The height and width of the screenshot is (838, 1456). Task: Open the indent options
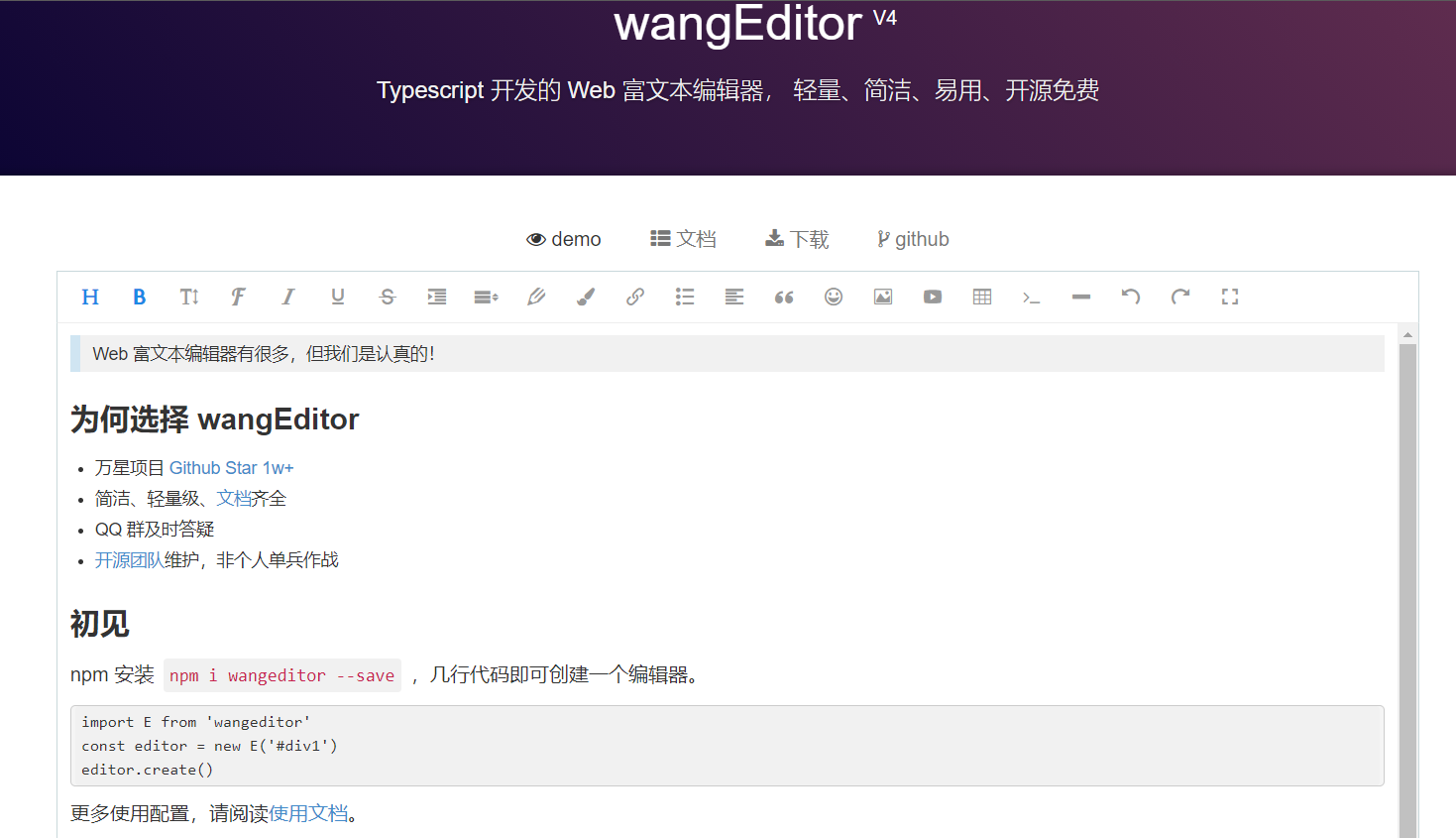coord(437,297)
